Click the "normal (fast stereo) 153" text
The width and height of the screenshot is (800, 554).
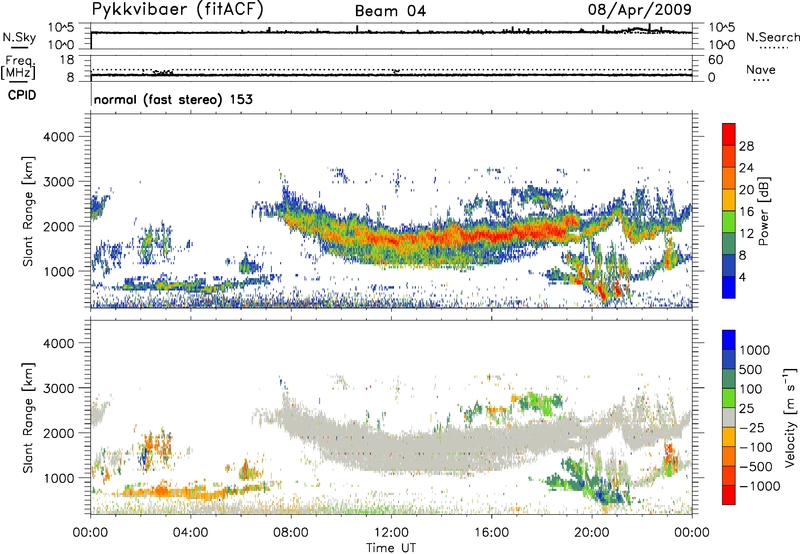pos(173,99)
